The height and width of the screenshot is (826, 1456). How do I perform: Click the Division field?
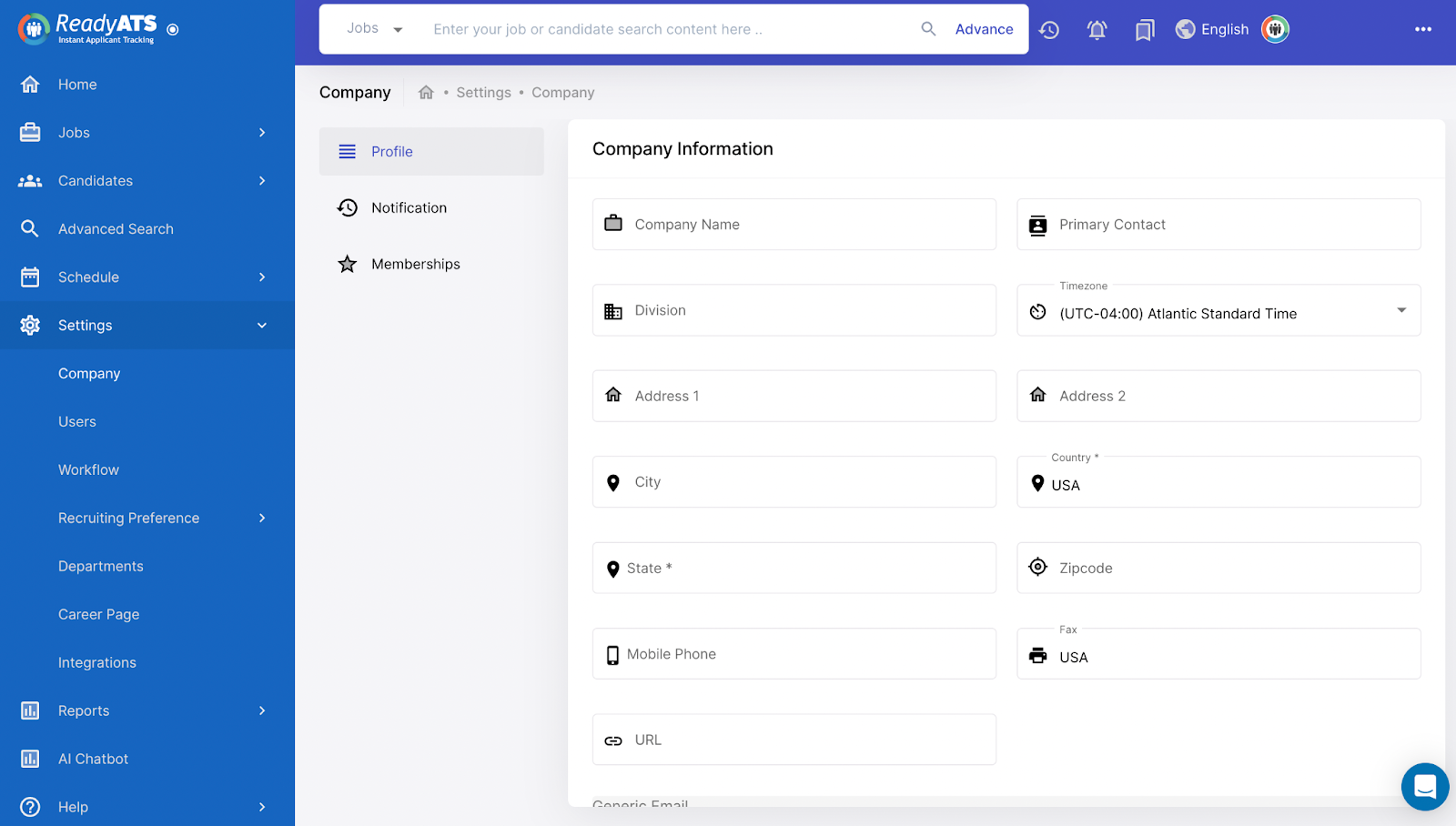tap(794, 310)
